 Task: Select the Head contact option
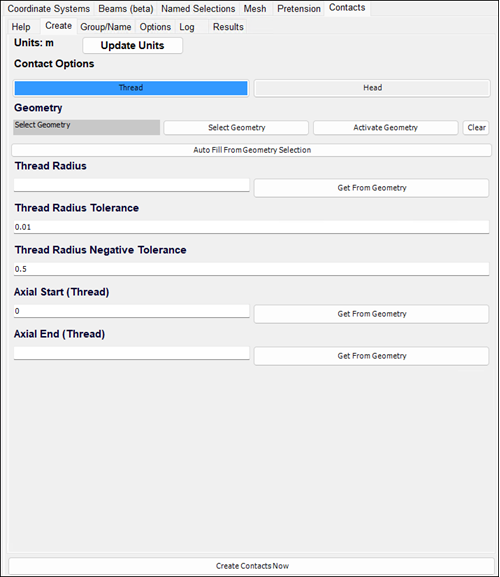tap(372, 88)
